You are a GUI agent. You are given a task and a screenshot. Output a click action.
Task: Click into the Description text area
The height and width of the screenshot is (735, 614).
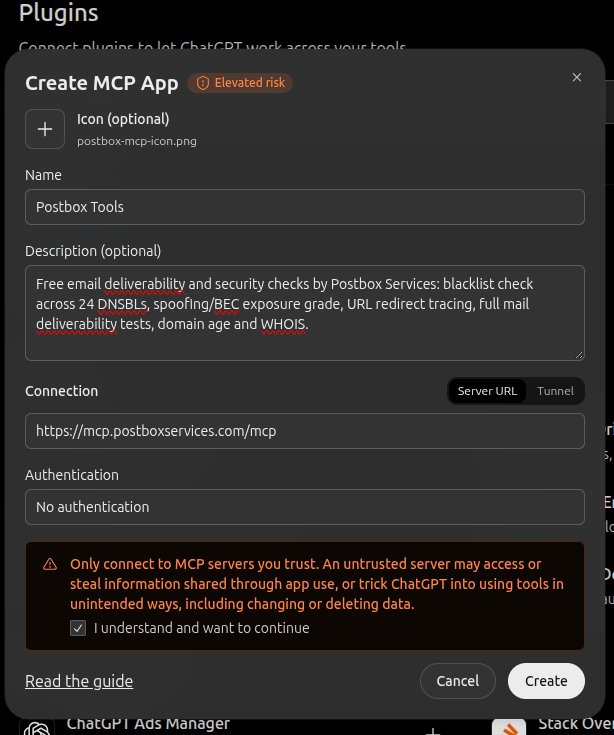pyautogui.click(x=305, y=313)
